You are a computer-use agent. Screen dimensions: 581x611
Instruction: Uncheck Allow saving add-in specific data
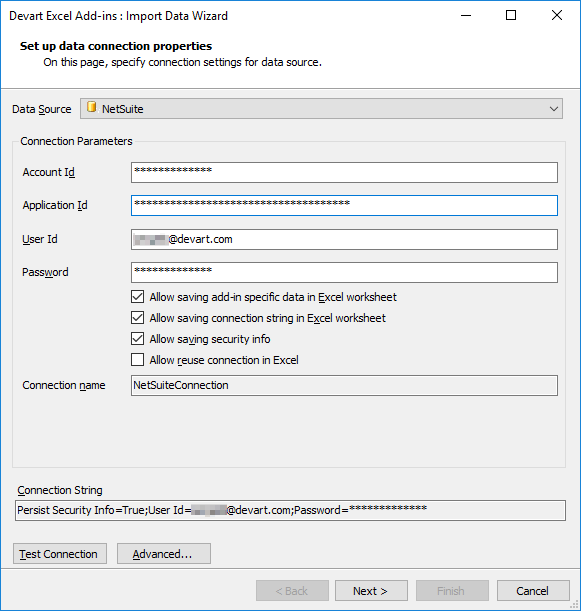pyautogui.click(x=138, y=297)
